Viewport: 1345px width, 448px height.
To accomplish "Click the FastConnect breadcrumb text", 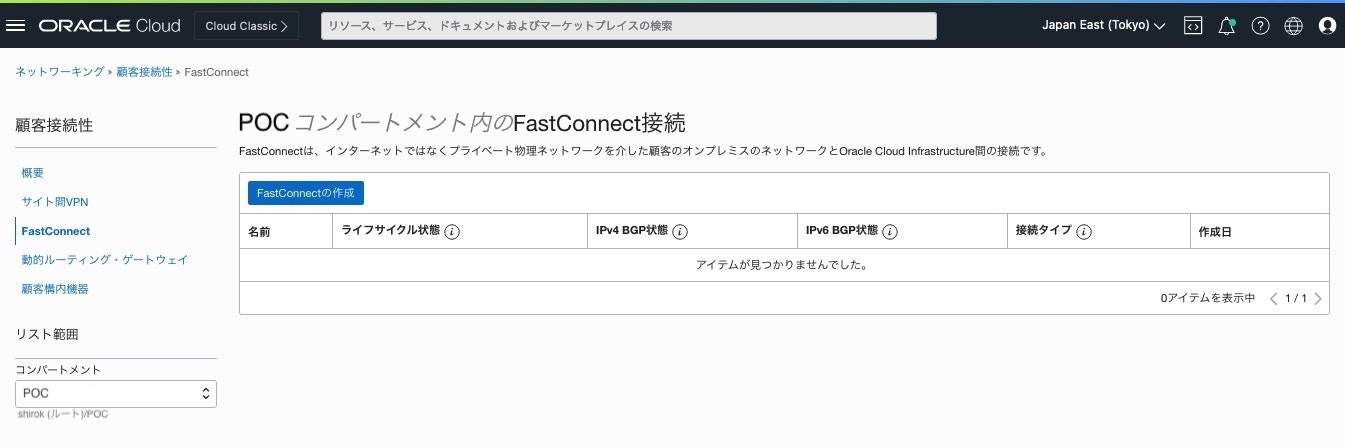I will (217, 72).
